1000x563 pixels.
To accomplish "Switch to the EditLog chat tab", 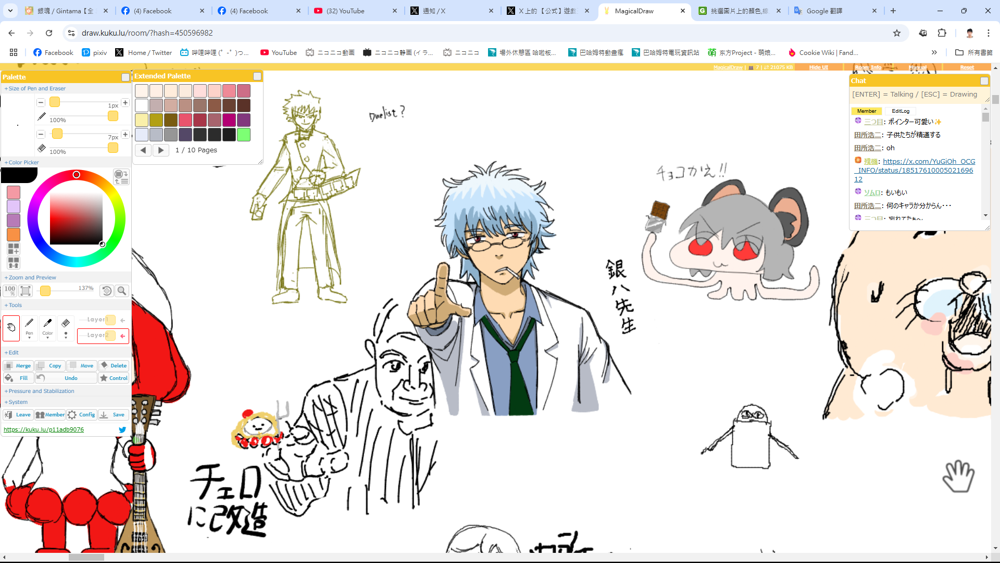I will click(901, 111).
